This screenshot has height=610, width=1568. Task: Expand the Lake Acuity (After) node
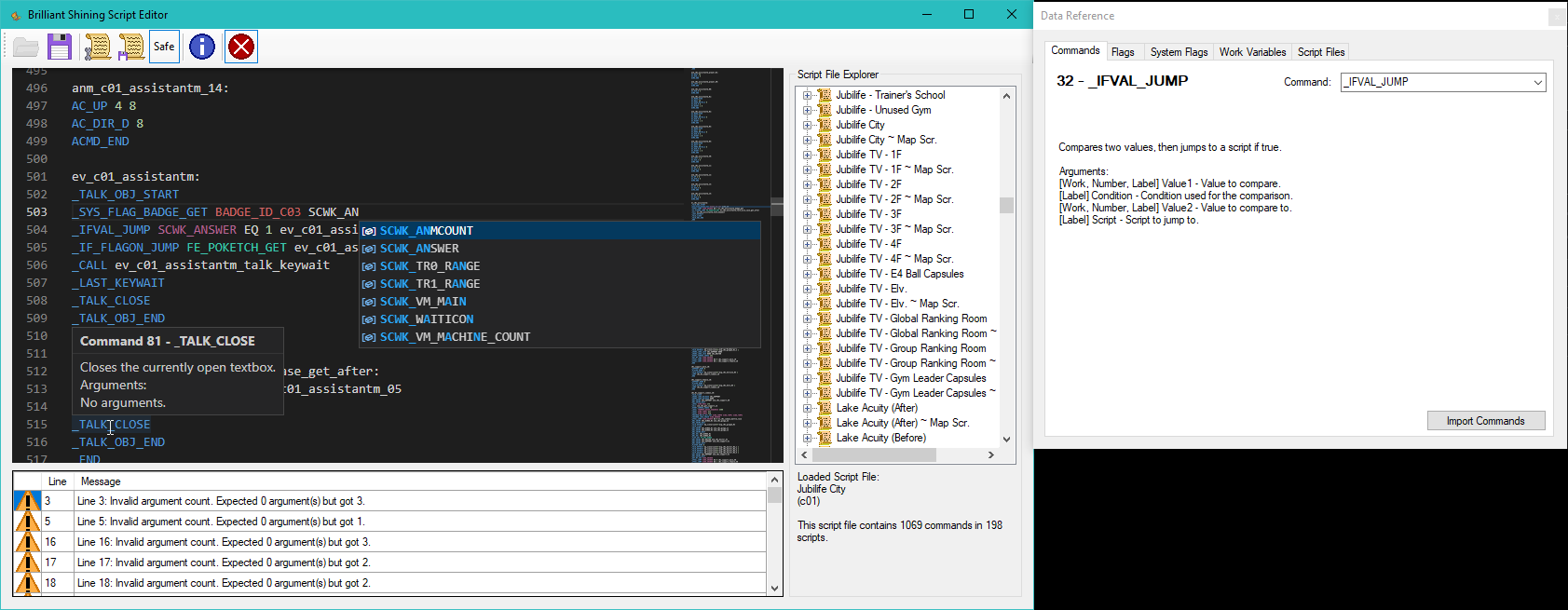pos(807,408)
